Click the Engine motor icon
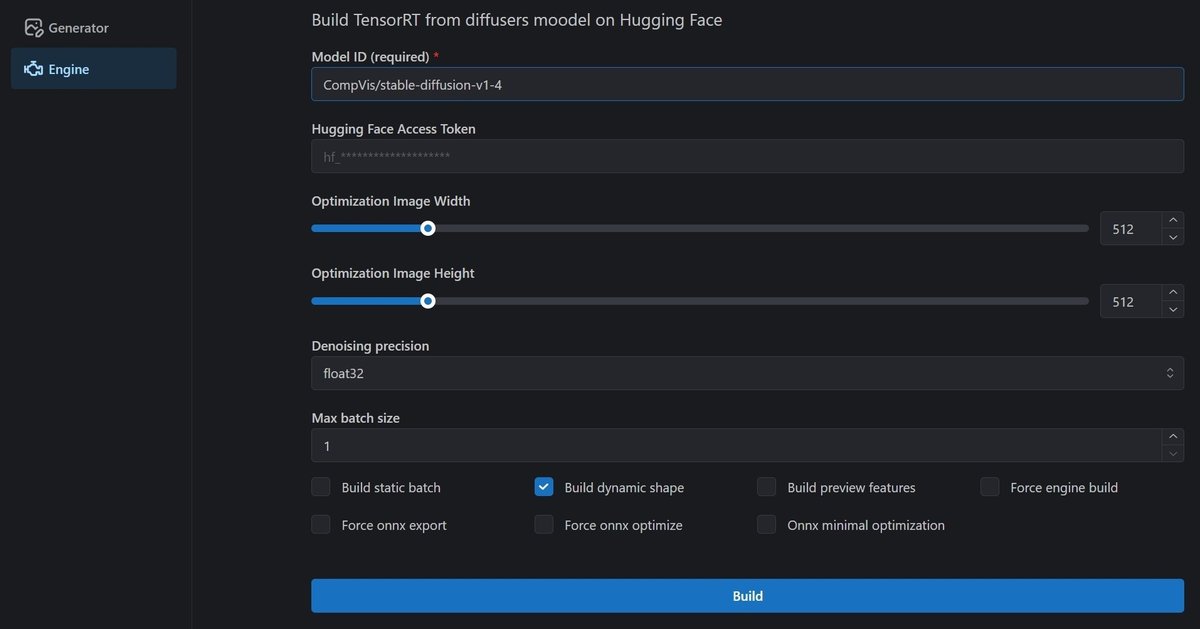The height and width of the screenshot is (629, 1200). [x=34, y=69]
